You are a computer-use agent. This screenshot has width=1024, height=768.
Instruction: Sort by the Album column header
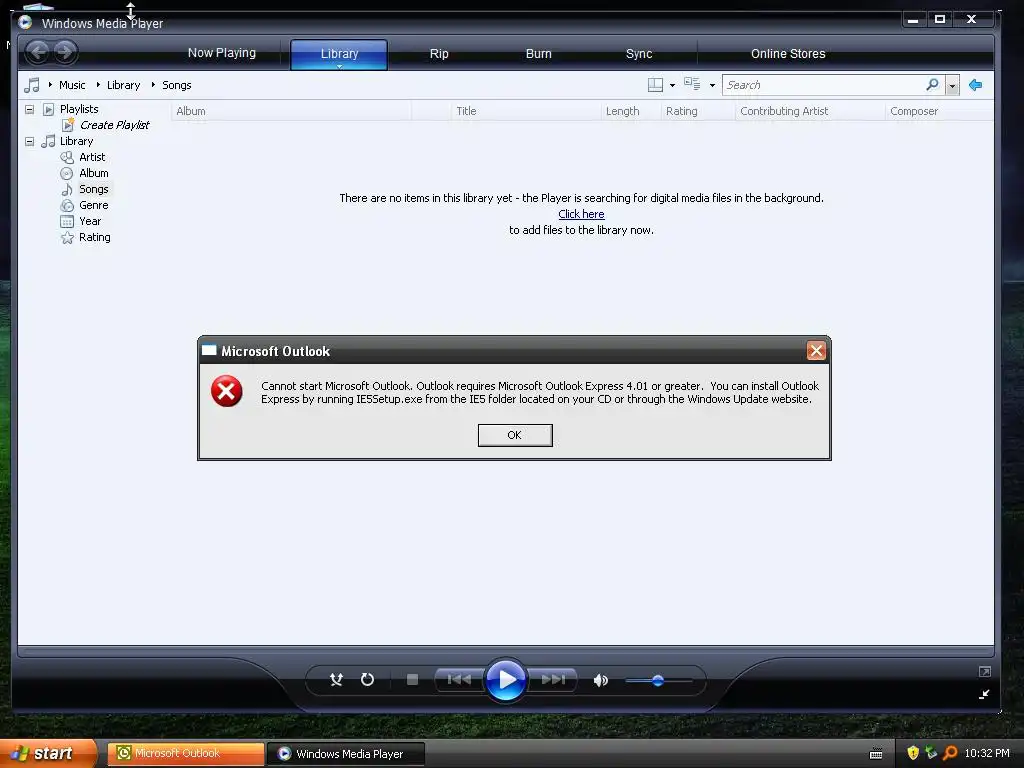[291, 111]
